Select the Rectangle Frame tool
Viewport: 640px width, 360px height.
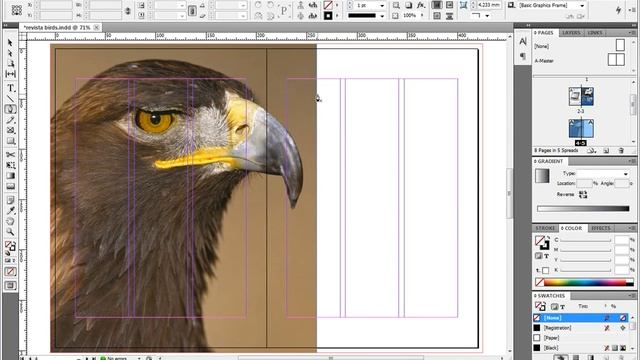coord(10,131)
